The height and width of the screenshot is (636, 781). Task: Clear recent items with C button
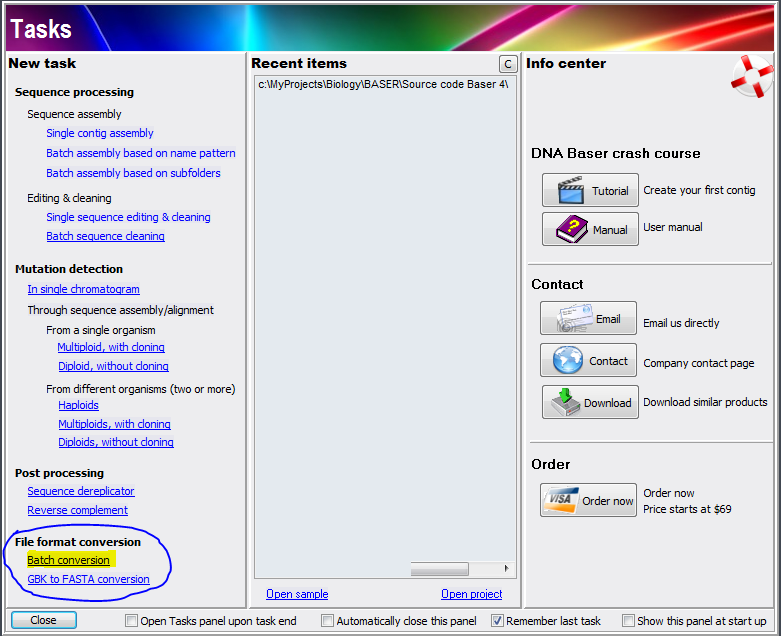tap(508, 64)
